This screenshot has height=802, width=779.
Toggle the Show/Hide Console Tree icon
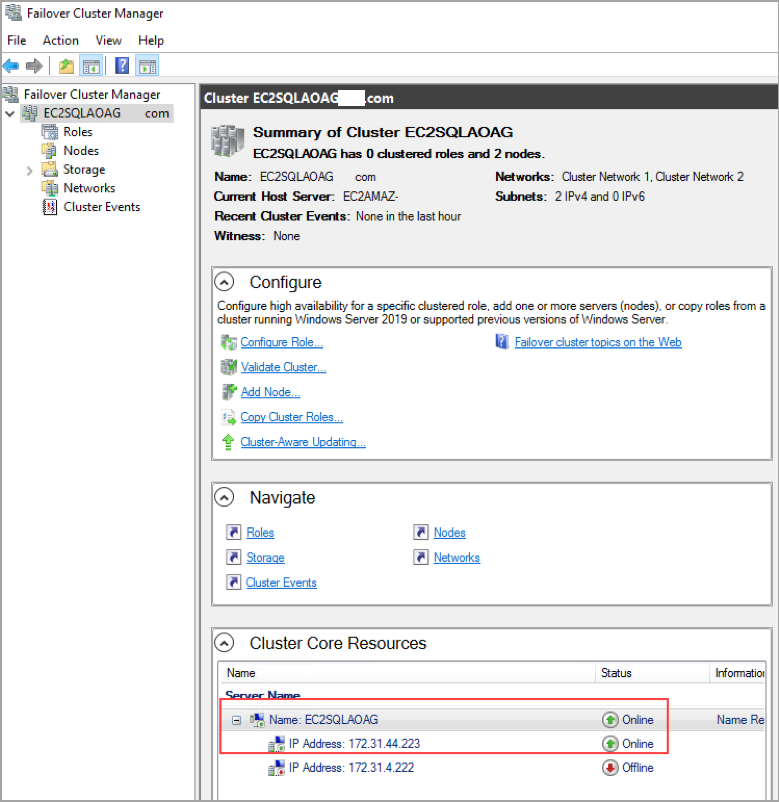point(92,66)
